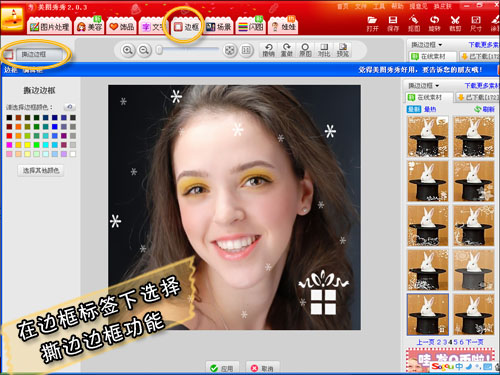Open the 图片处理 tab
Image resolution: width=500 pixels, height=375 pixels.
point(49,27)
